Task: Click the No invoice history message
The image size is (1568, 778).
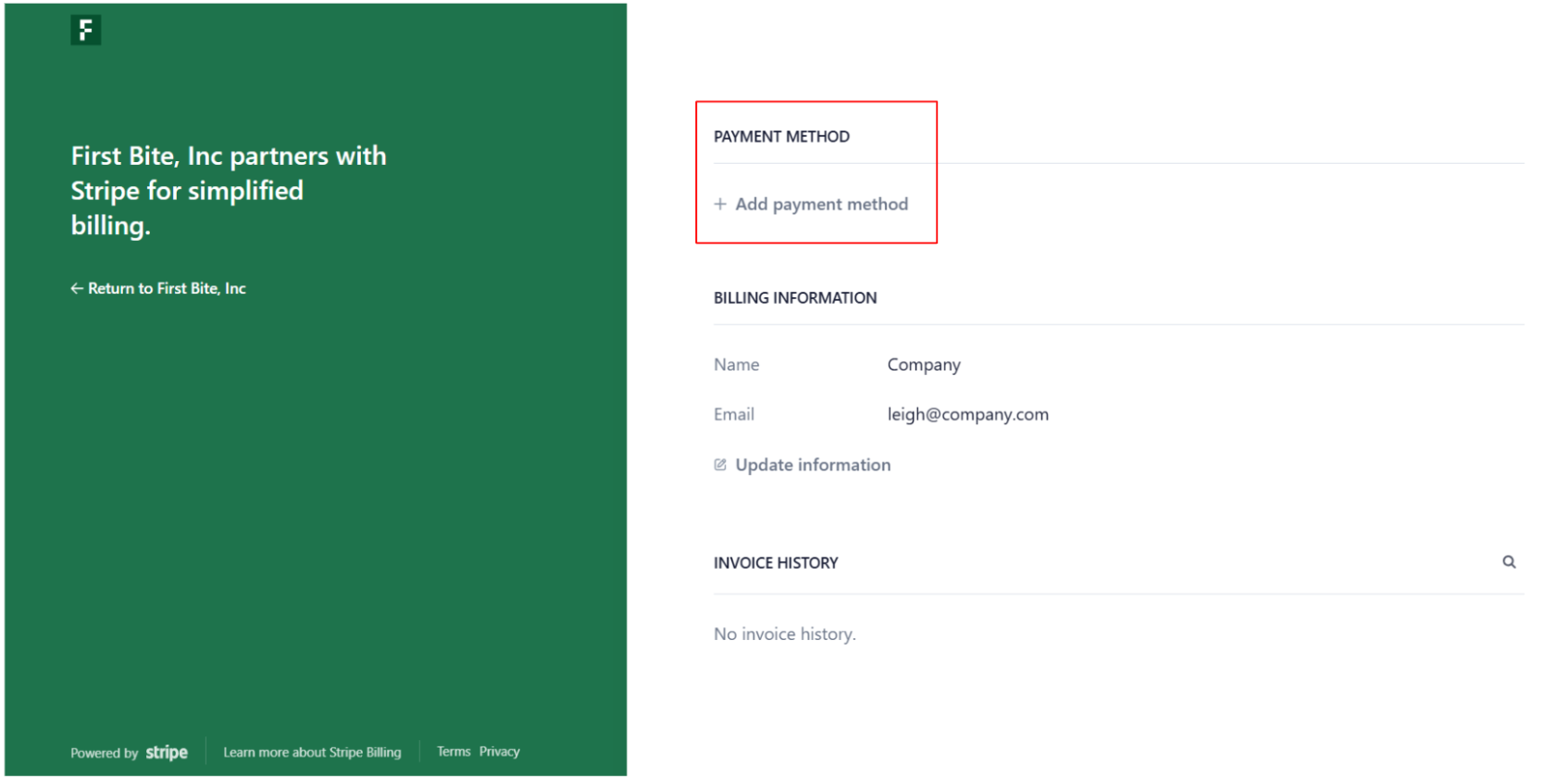Action: [785, 634]
